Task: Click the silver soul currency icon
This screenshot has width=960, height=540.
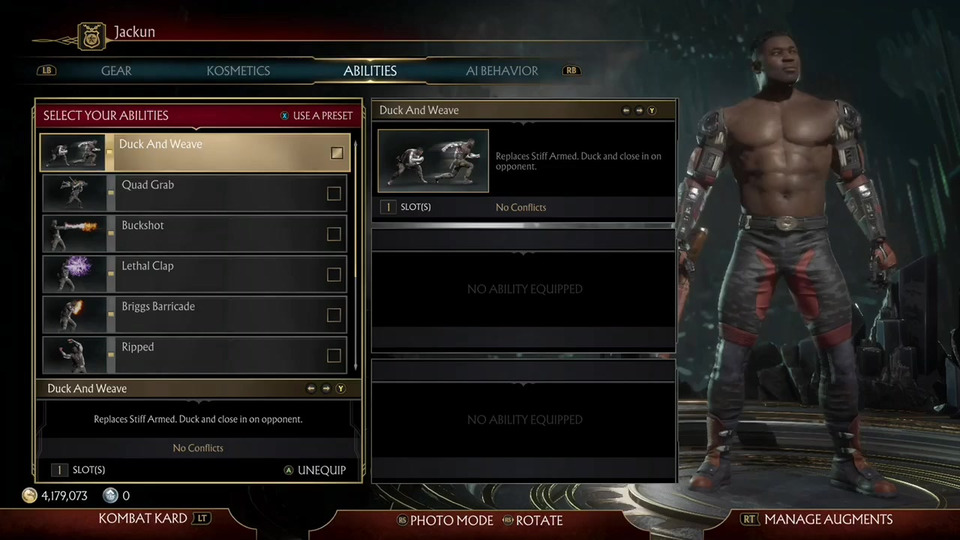Action: coord(110,495)
